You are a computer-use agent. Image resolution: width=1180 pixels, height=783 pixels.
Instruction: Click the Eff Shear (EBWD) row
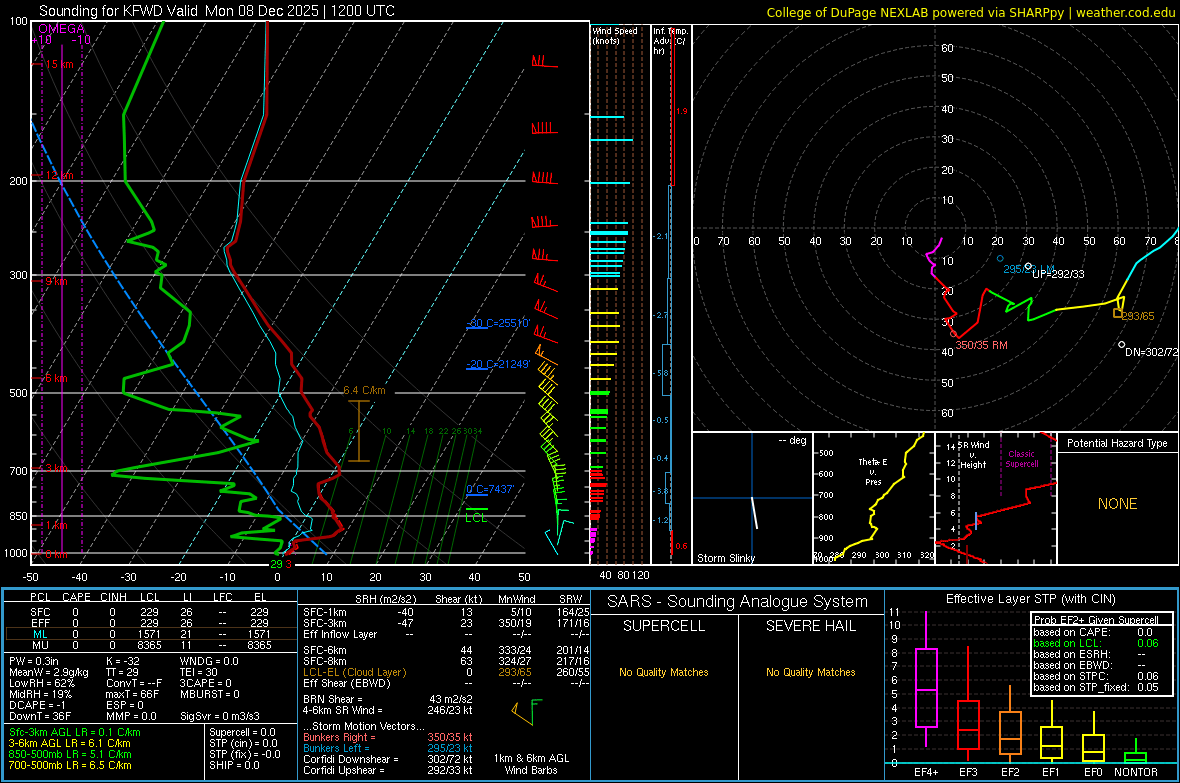coord(446,684)
